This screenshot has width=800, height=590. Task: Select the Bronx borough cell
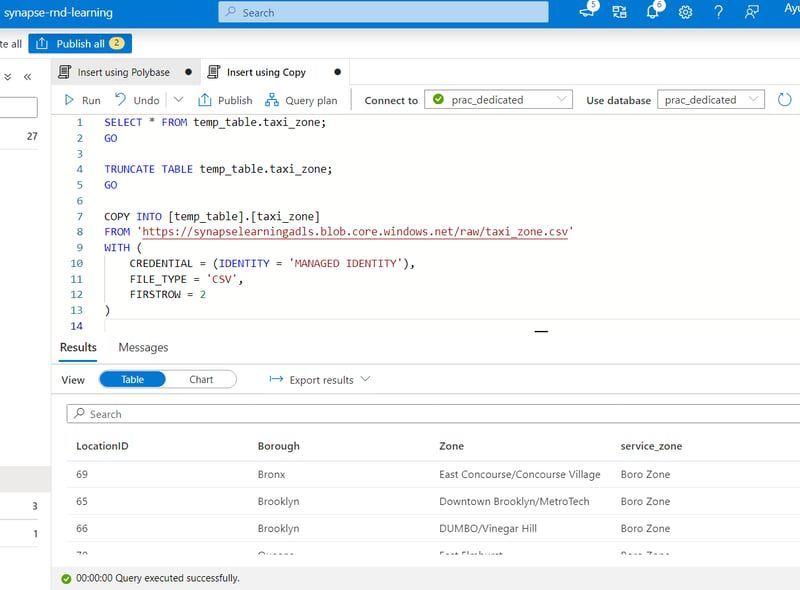coord(271,474)
